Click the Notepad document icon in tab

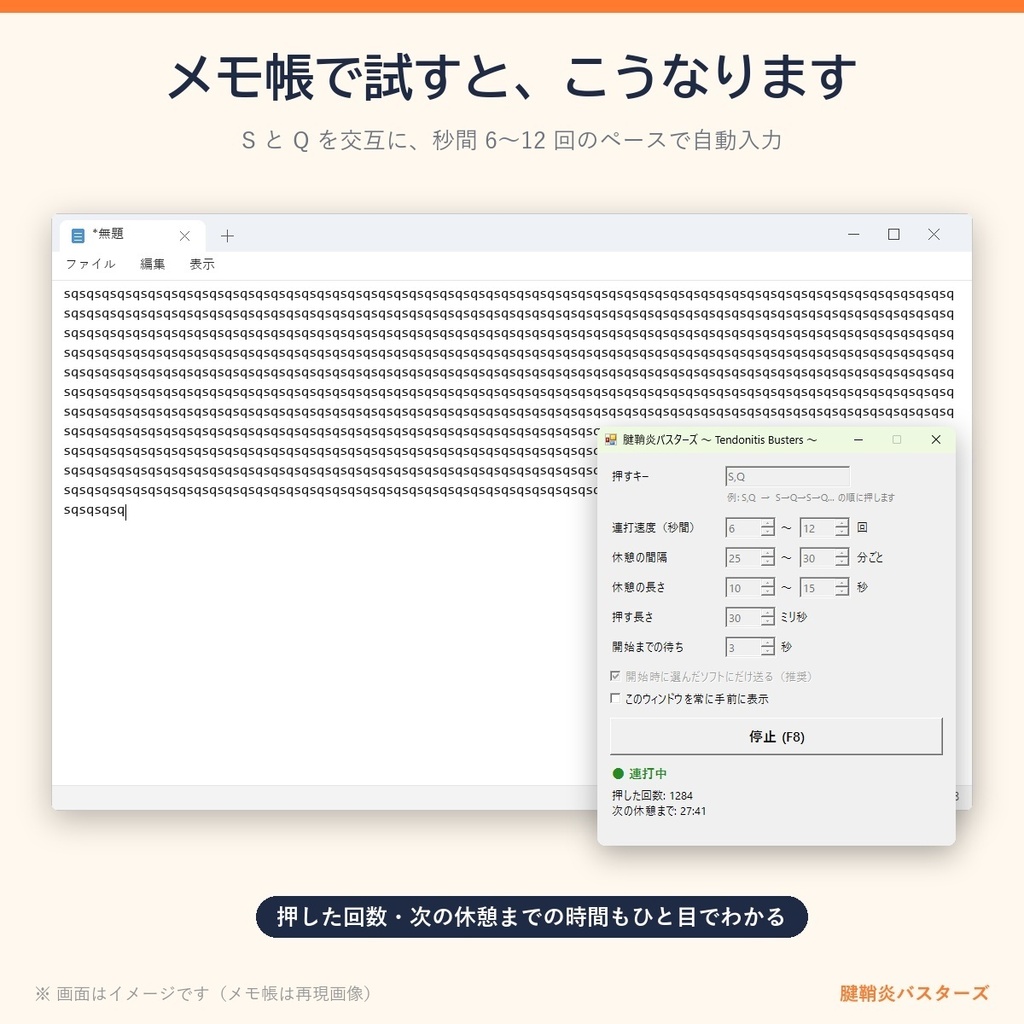coord(78,236)
